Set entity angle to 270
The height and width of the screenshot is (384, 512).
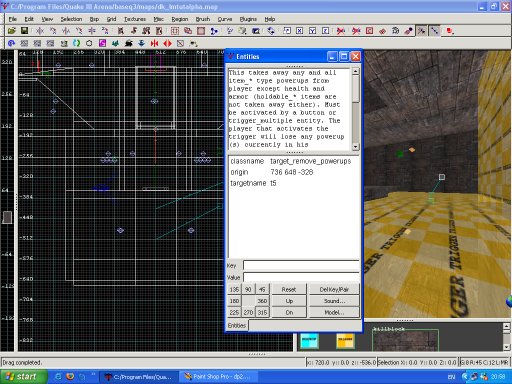point(248,312)
